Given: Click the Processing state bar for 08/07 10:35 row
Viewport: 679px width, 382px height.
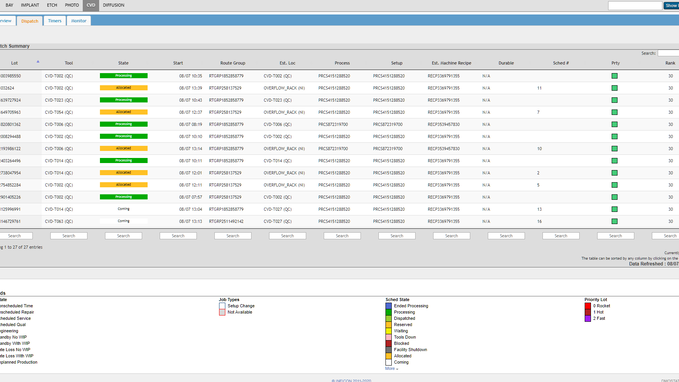Looking at the screenshot, I should 123,76.
